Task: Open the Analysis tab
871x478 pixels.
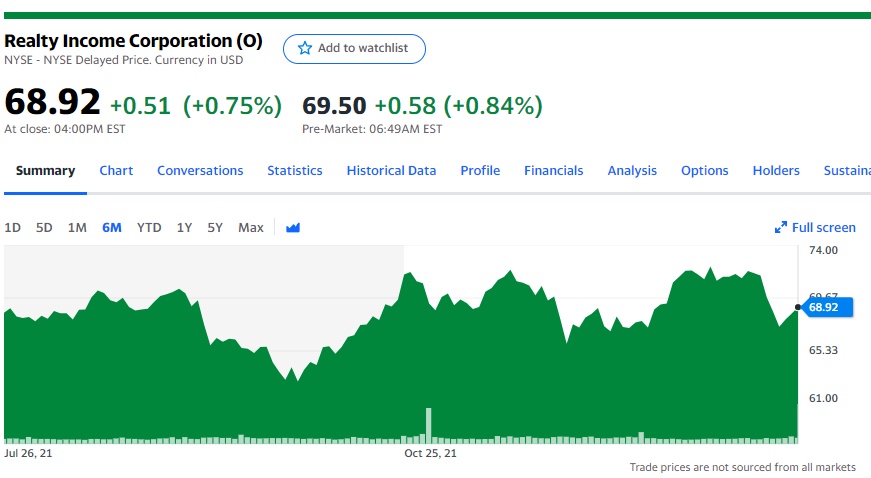Action: coord(632,170)
